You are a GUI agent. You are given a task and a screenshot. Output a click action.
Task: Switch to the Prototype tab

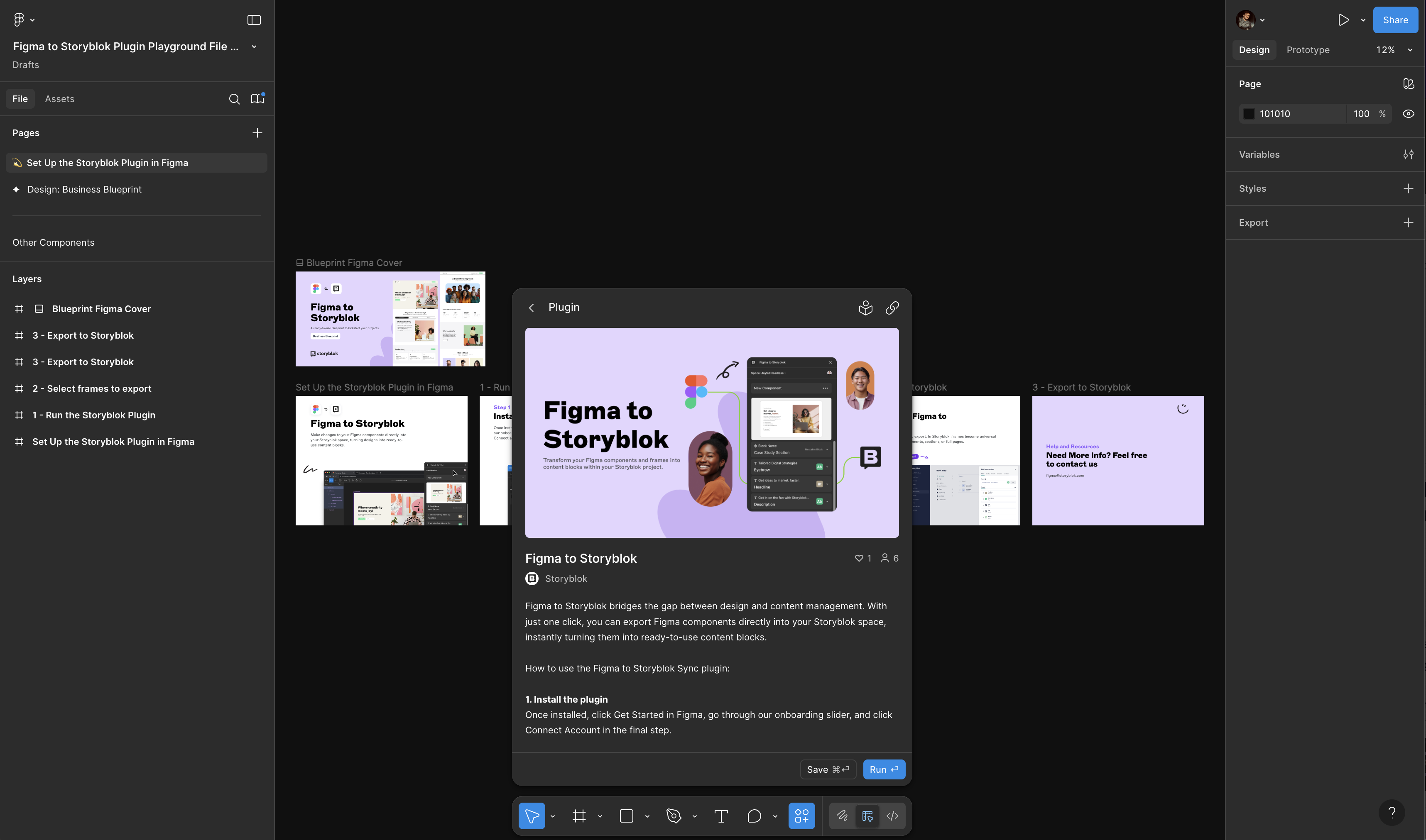point(1308,50)
